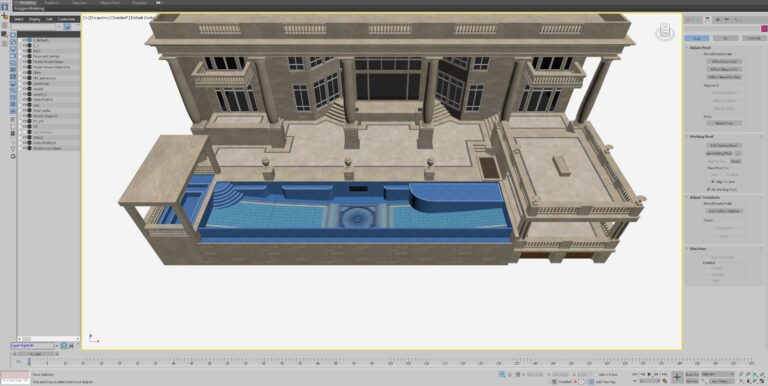Viewport: 768px width, 386px height.
Task: Hide the Glass layer with its eye icon
Action: coord(24,72)
